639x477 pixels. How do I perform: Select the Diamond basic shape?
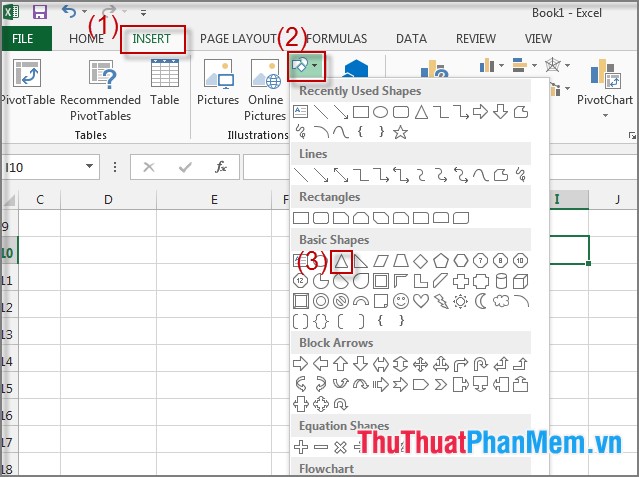point(420,261)
